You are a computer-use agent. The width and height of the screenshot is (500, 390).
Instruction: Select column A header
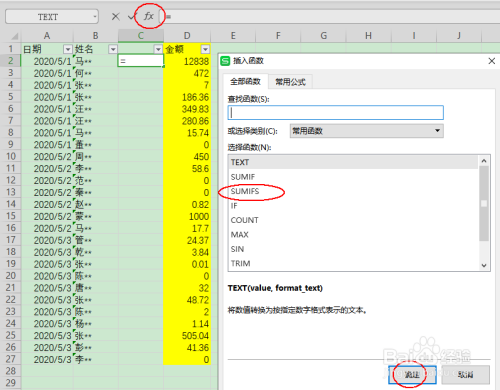(47, 36)
